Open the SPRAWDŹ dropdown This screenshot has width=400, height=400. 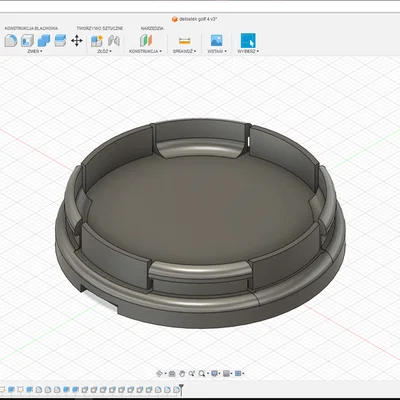click(184, 51)
